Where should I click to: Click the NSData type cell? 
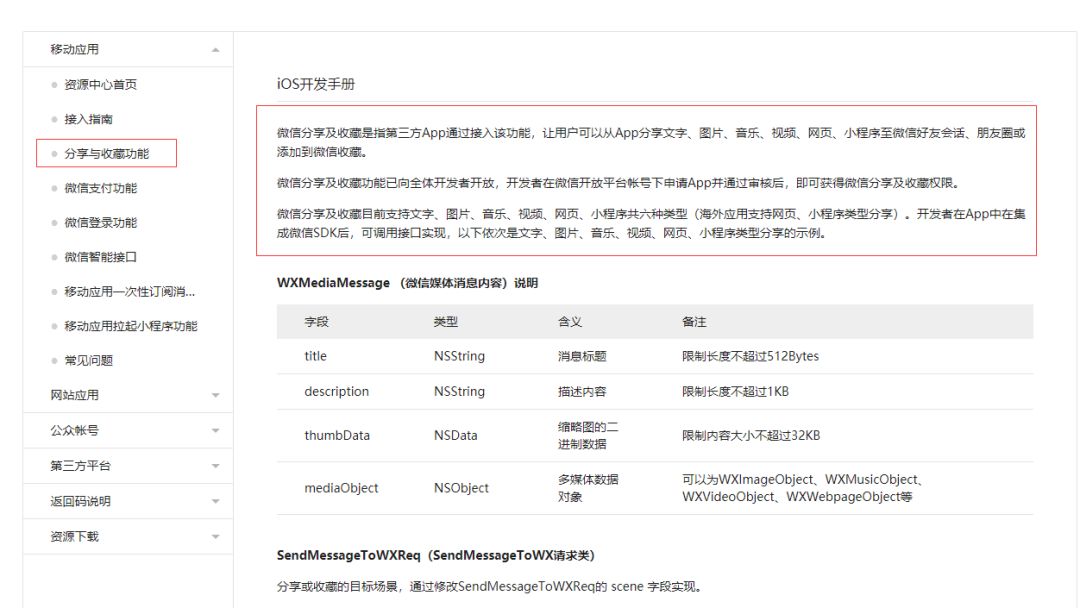[455, 435]
